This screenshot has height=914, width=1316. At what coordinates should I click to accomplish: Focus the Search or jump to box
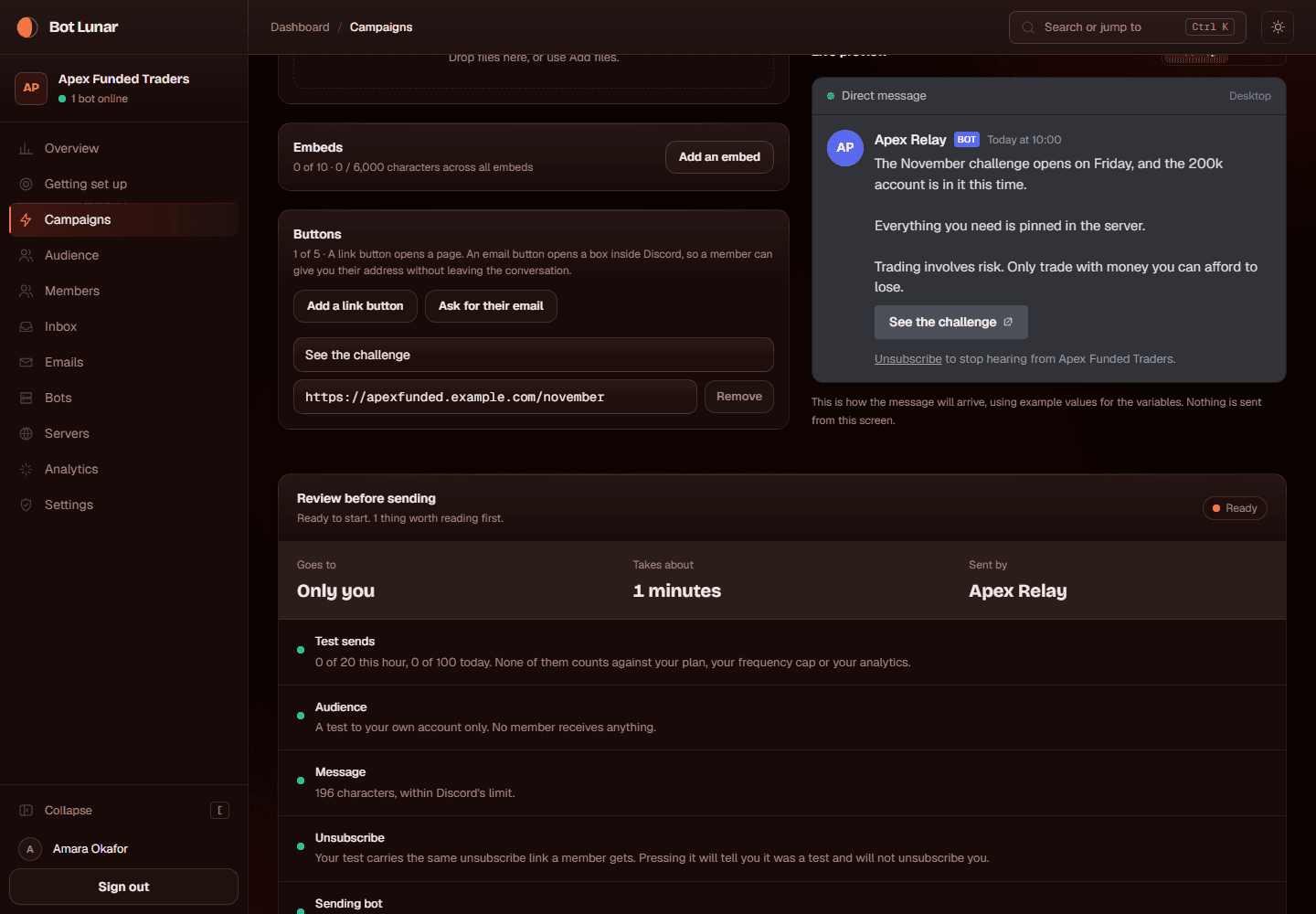click(x=1129, y=27)
